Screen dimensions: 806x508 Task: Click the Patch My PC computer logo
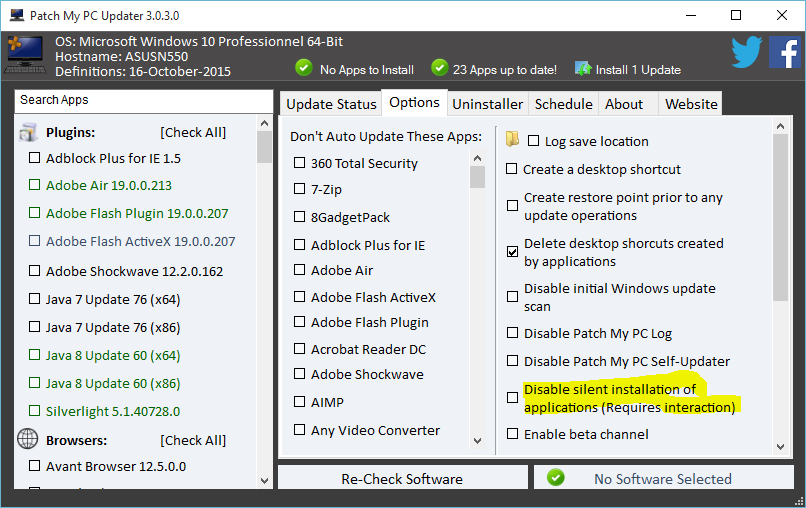point(25,55)
